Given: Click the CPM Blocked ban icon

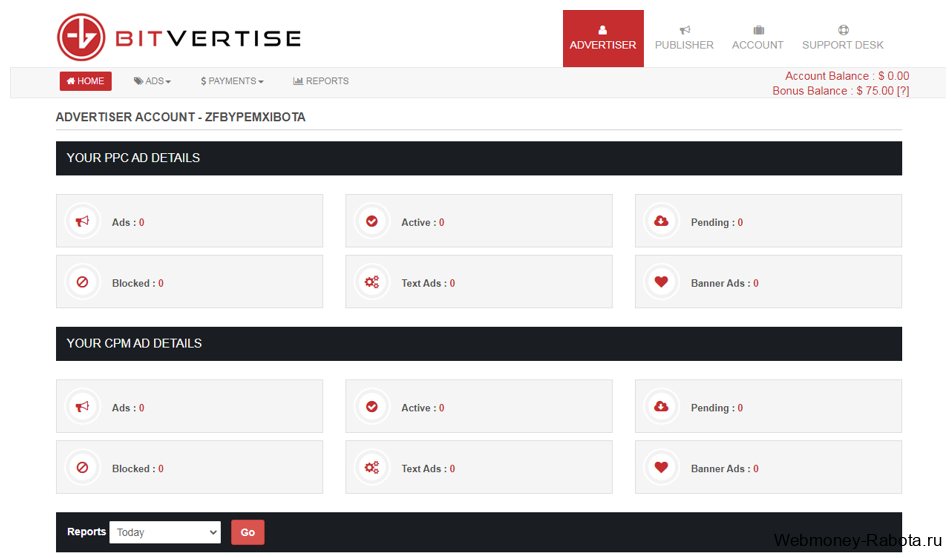Looking at the screenshot, I should click(x=82, y=468).
